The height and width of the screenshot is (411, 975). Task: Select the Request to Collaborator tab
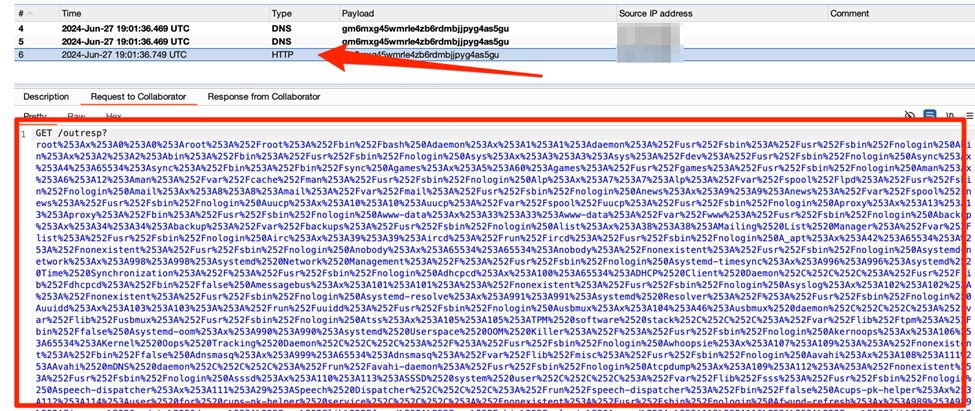point(138,97)
